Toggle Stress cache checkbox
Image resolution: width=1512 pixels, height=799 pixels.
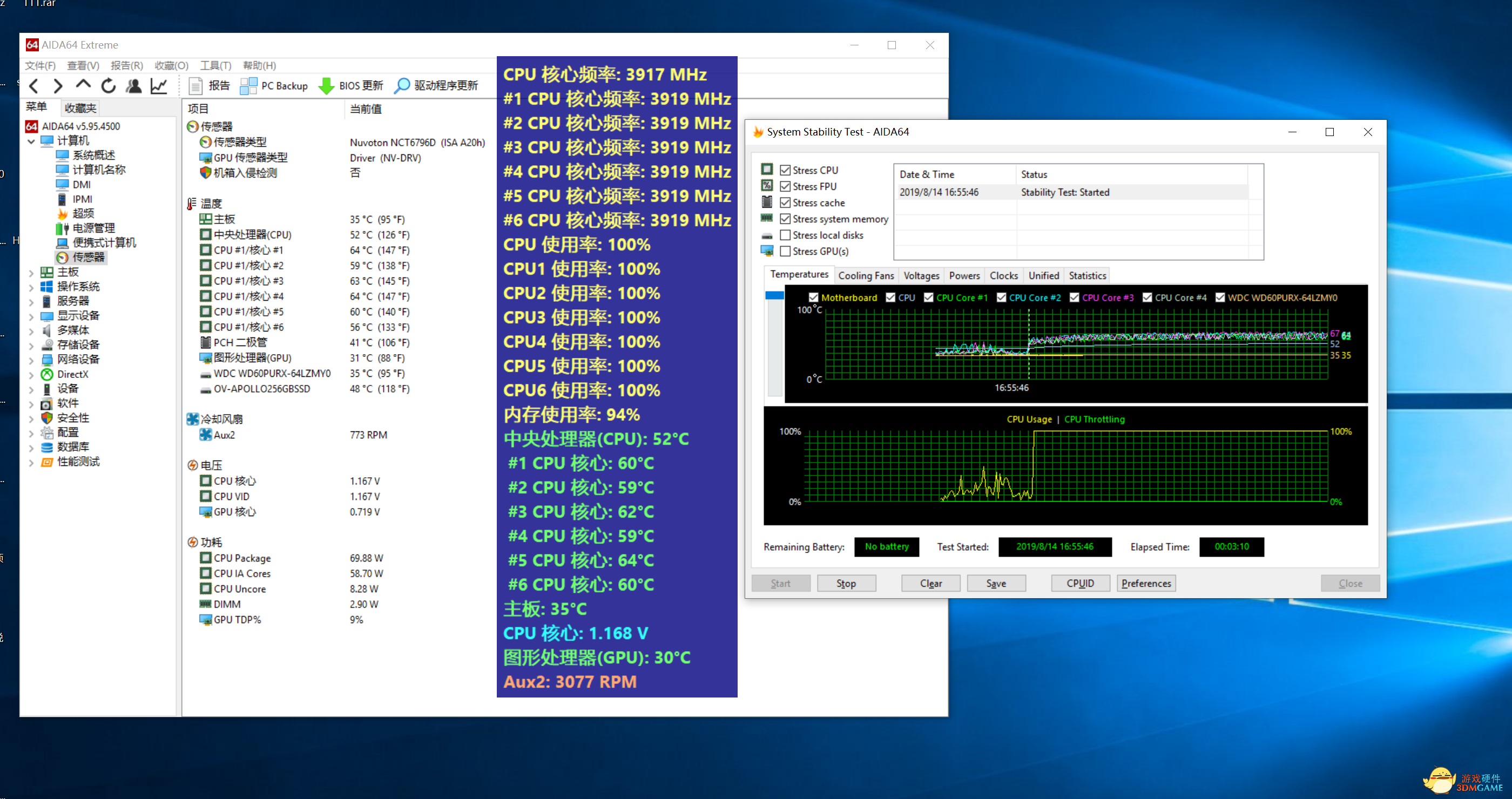pyautogui.click(x=785, y=202)
